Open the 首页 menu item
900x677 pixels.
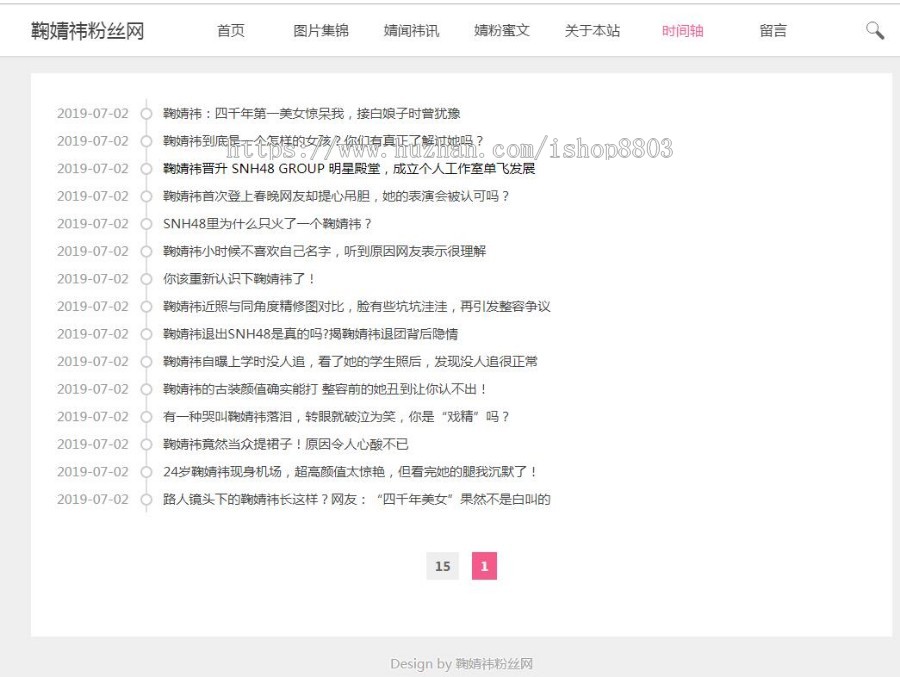click(x=231, y=30)
